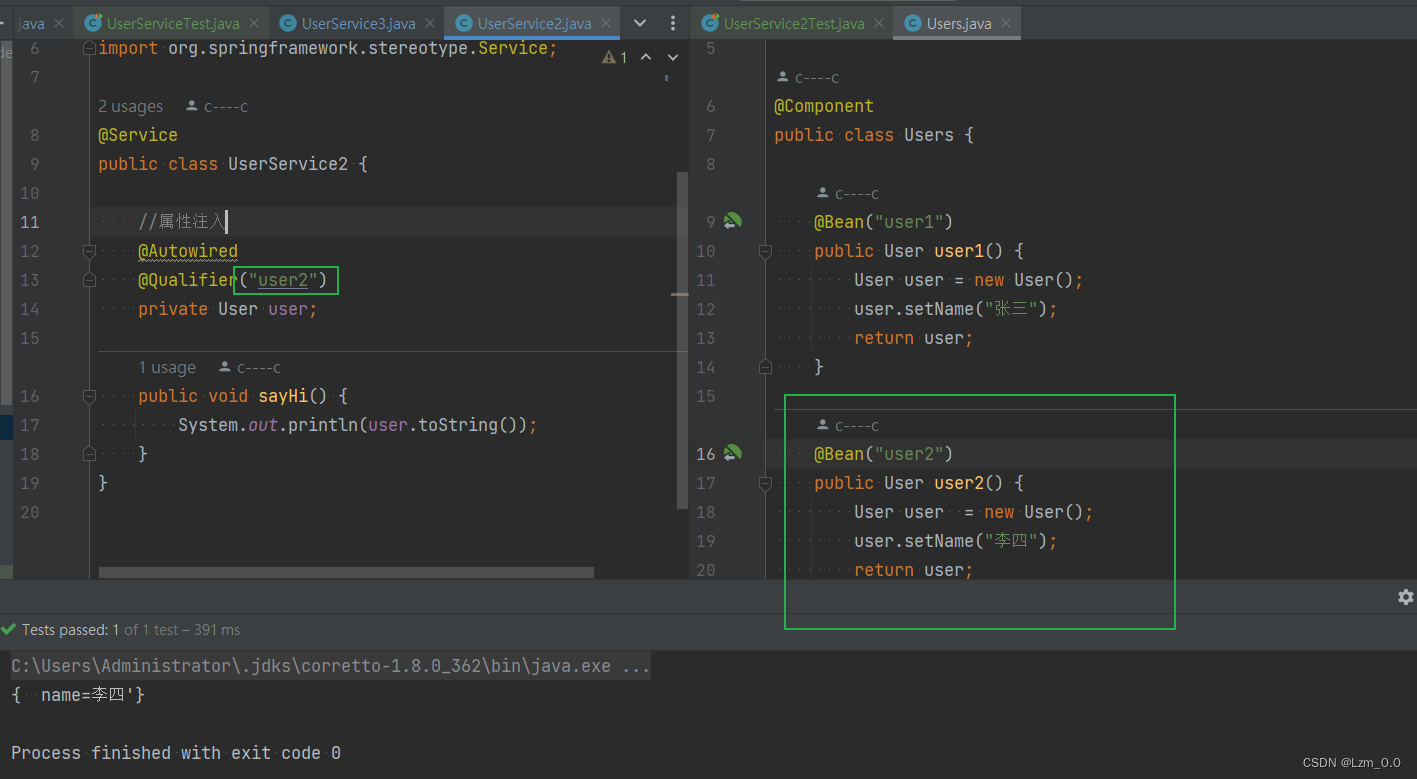Click 'Process finished with exit code 0'
The image size is (1417, 779).
tap(176, 753)
